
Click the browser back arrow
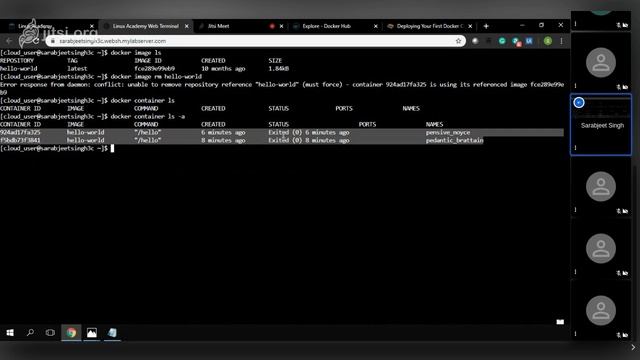tap(9, 41)
